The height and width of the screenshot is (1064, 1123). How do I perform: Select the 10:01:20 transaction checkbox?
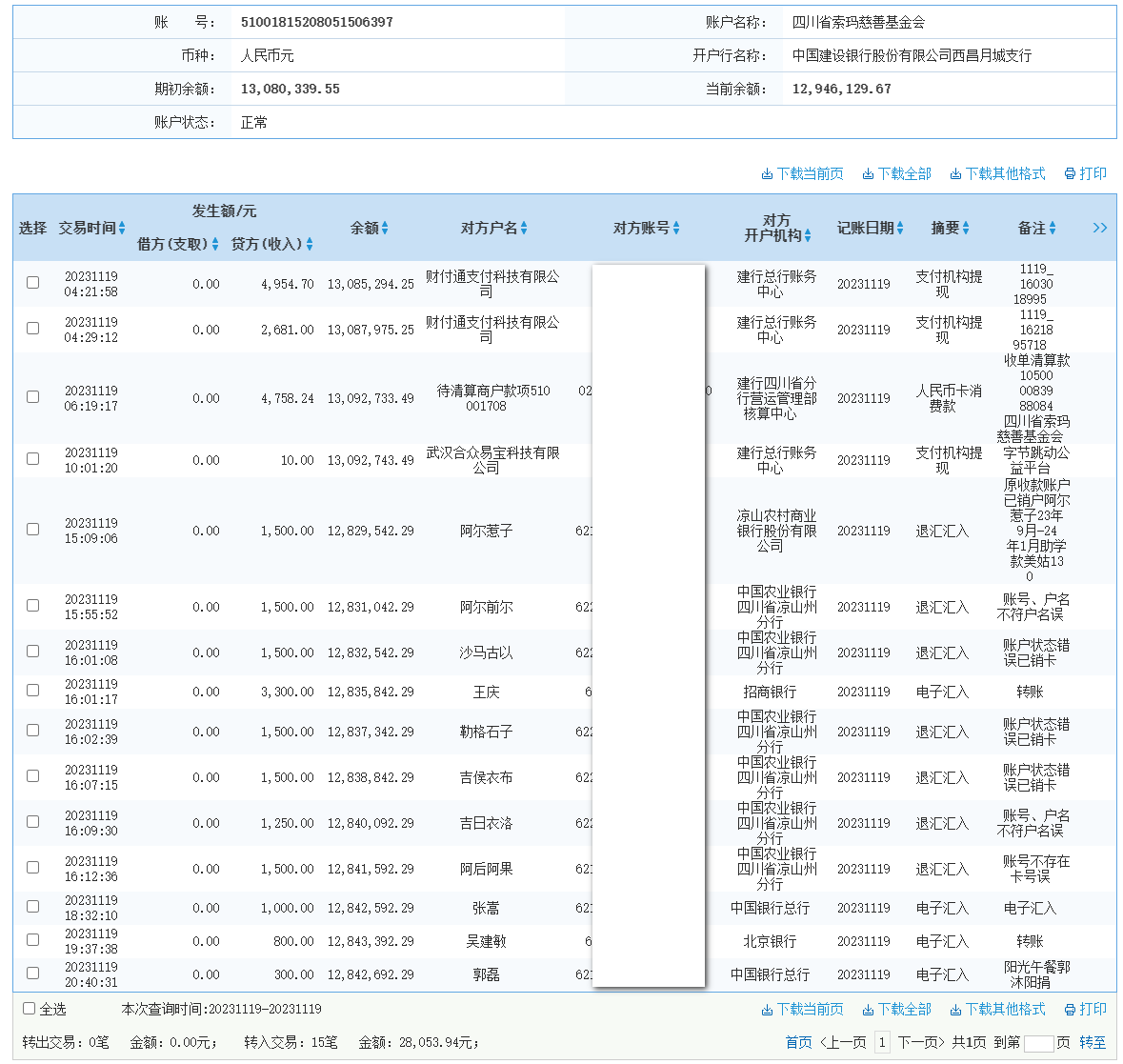coord(33,458)
